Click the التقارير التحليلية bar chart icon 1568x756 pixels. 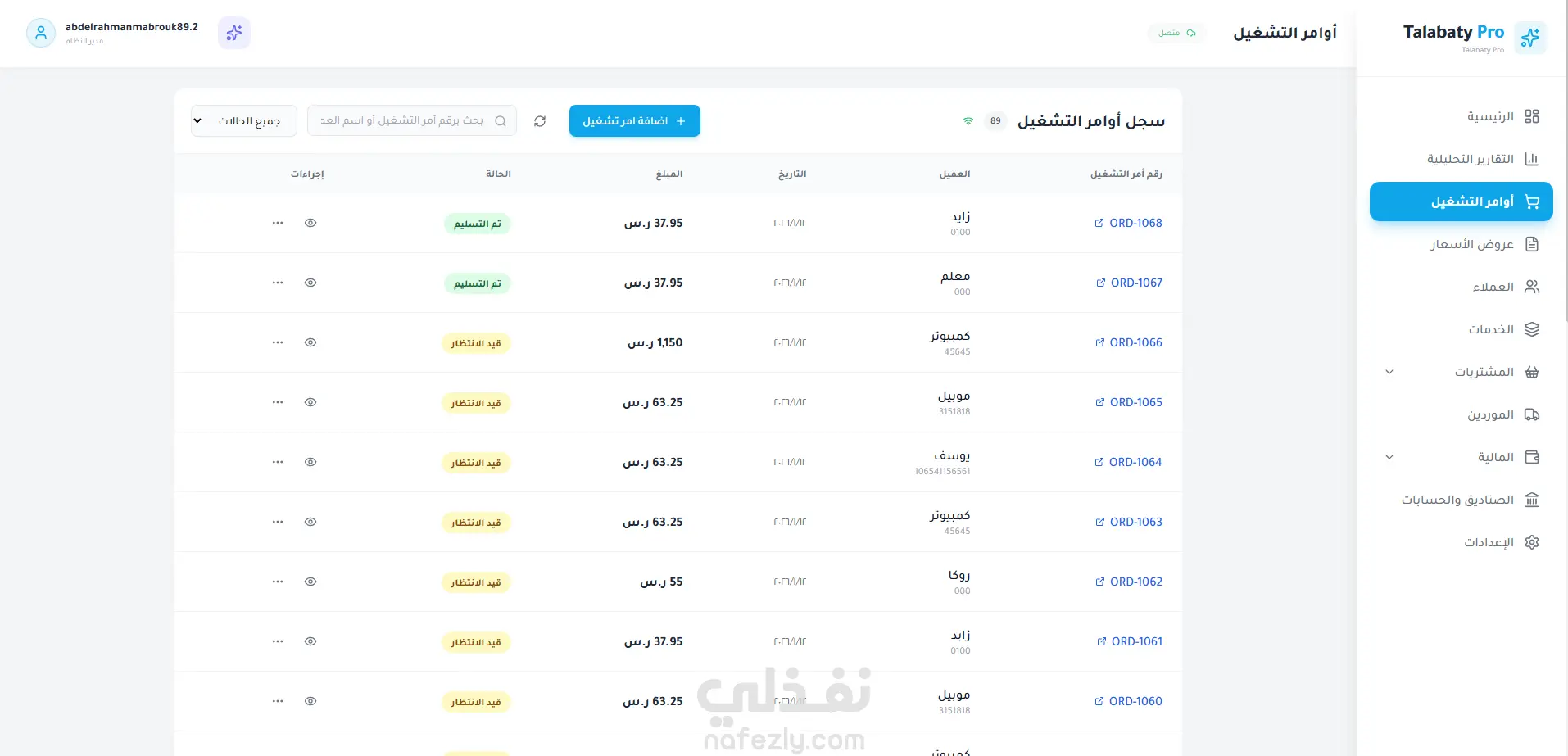1532,159
